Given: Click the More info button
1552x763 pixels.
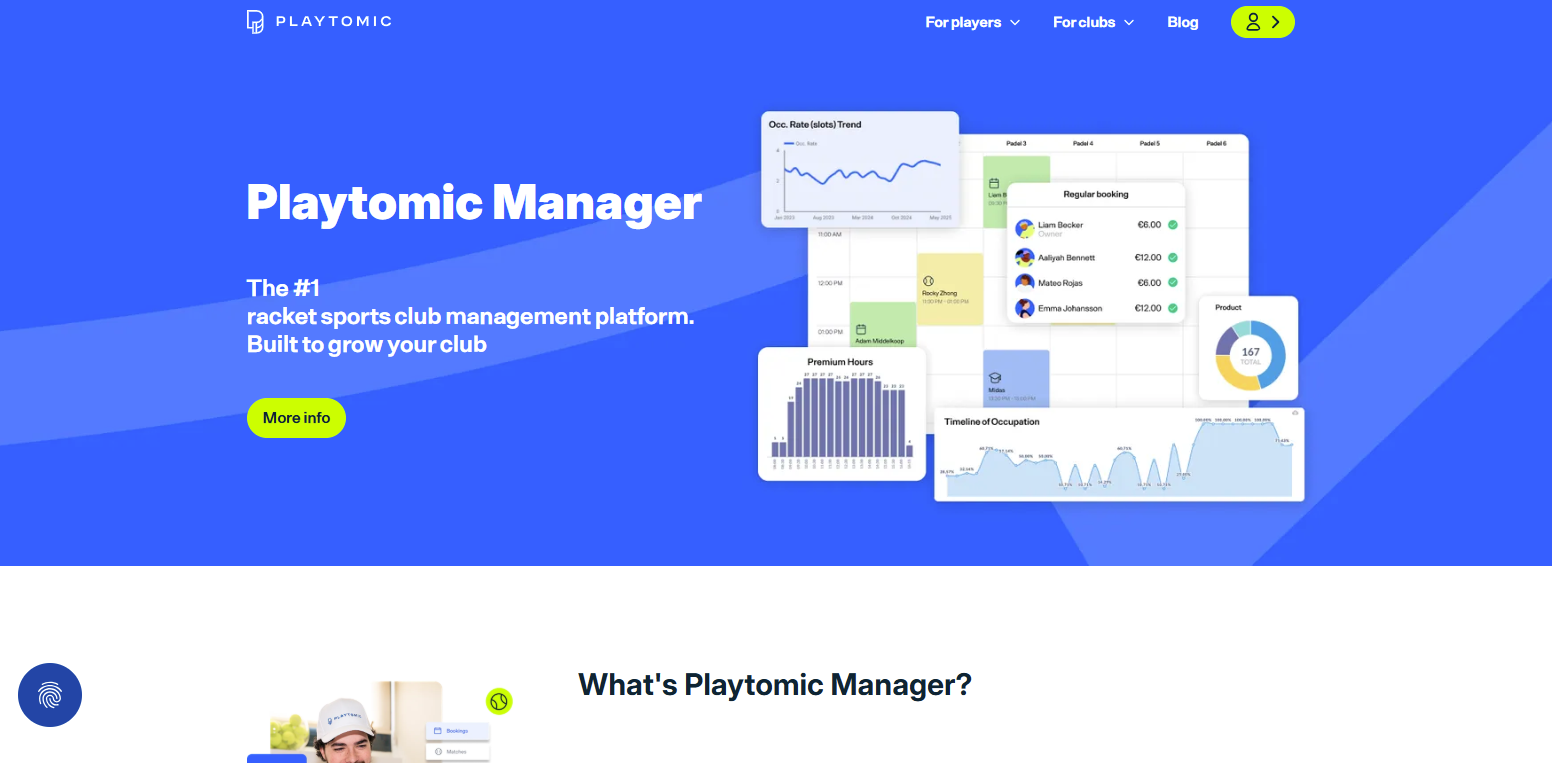Looking at the screenshot, I should click(296, 418).
